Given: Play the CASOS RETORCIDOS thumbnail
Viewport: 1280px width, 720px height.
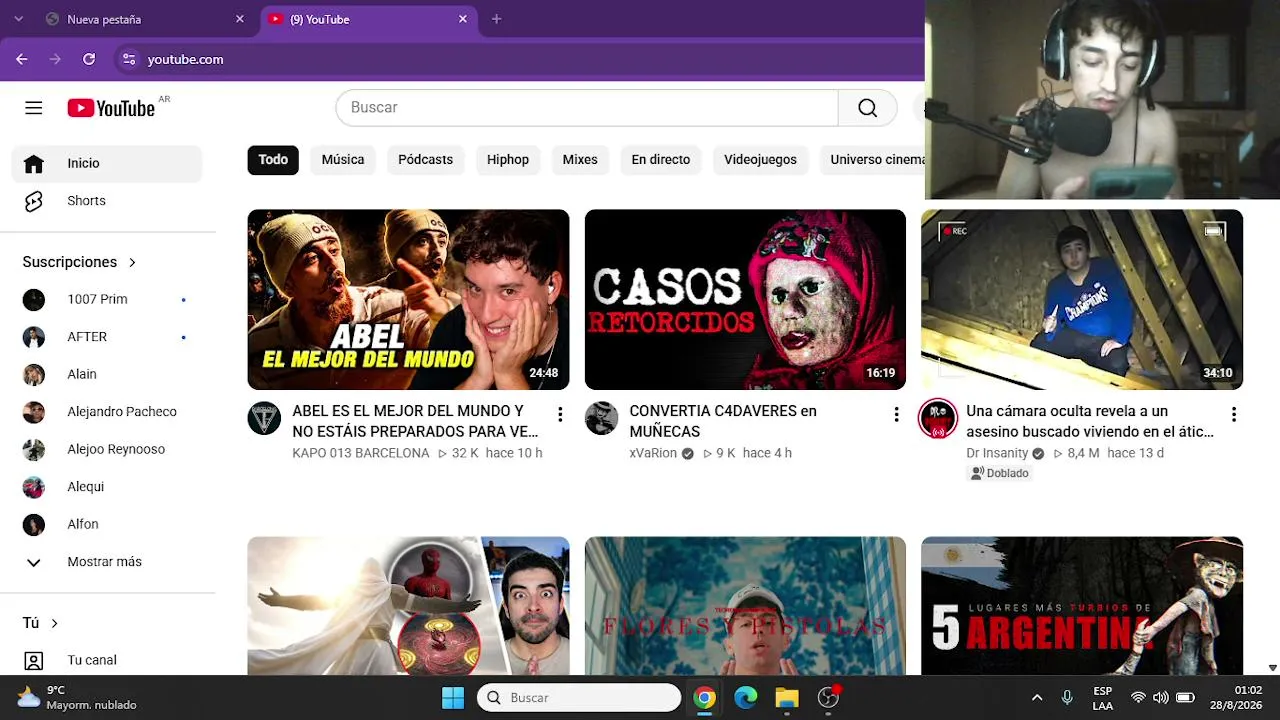Looking at the screenshot, I should 745,299.
